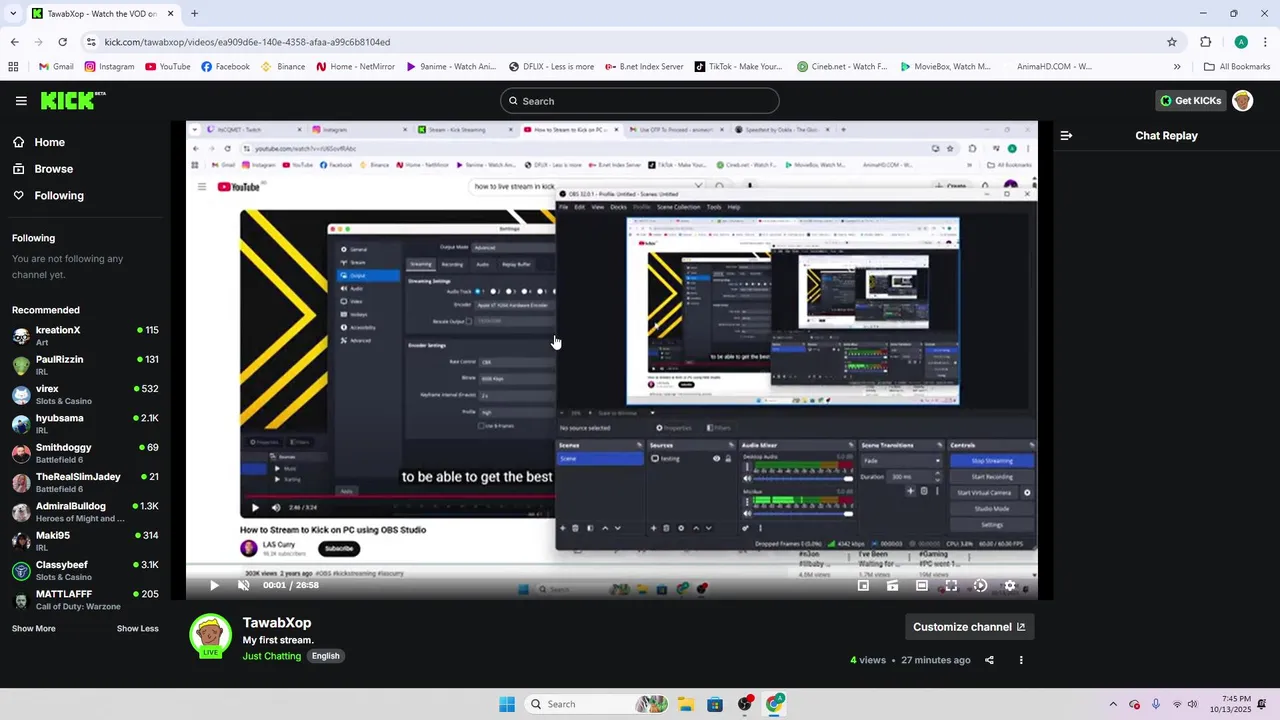The image size is (1280, 720).
Task: Open the Windows Start menu
Action: click(x=507, y=704)
